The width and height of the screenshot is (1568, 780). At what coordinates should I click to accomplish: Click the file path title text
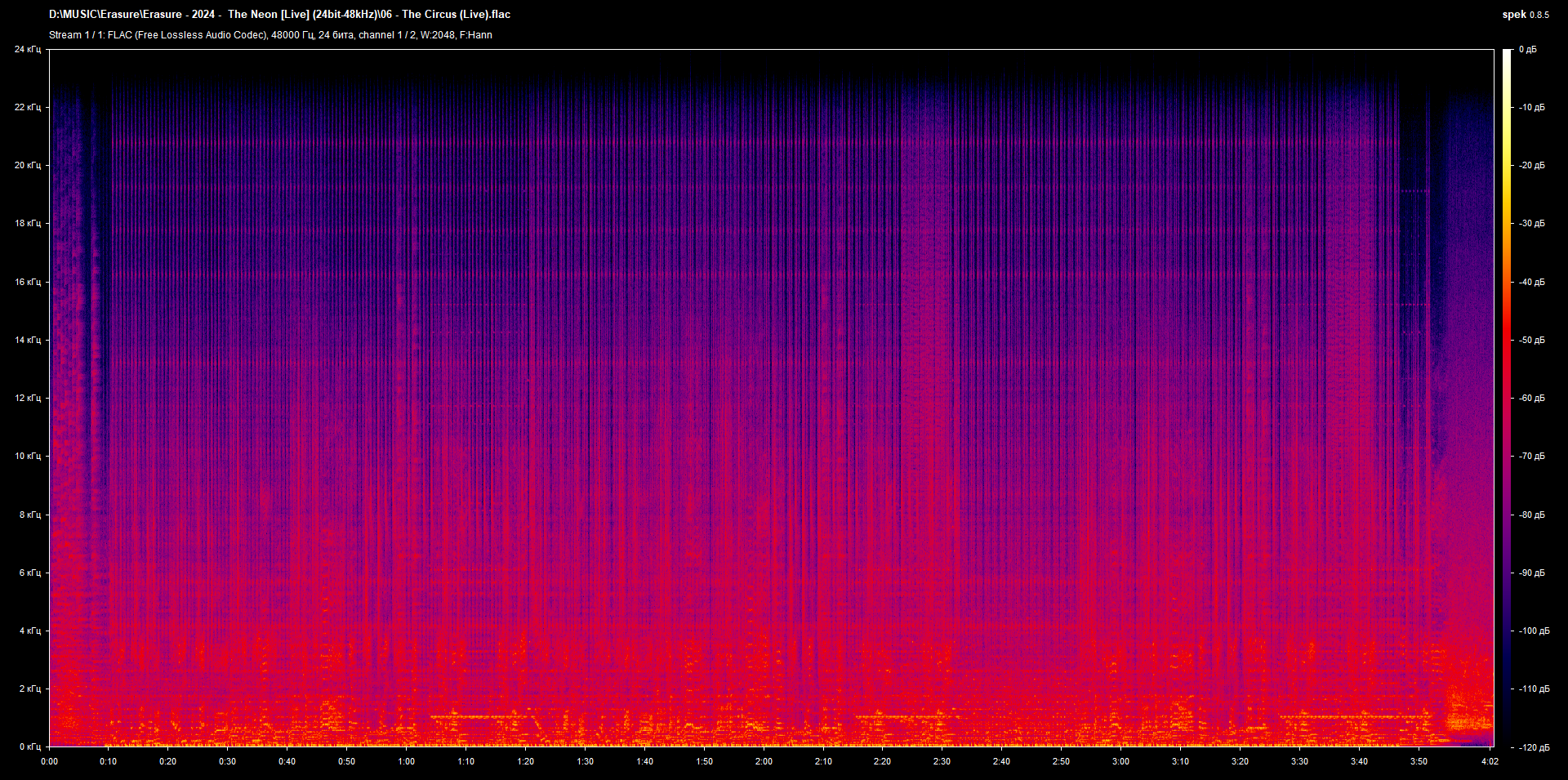pyautogui.click(x=279, y=15)
